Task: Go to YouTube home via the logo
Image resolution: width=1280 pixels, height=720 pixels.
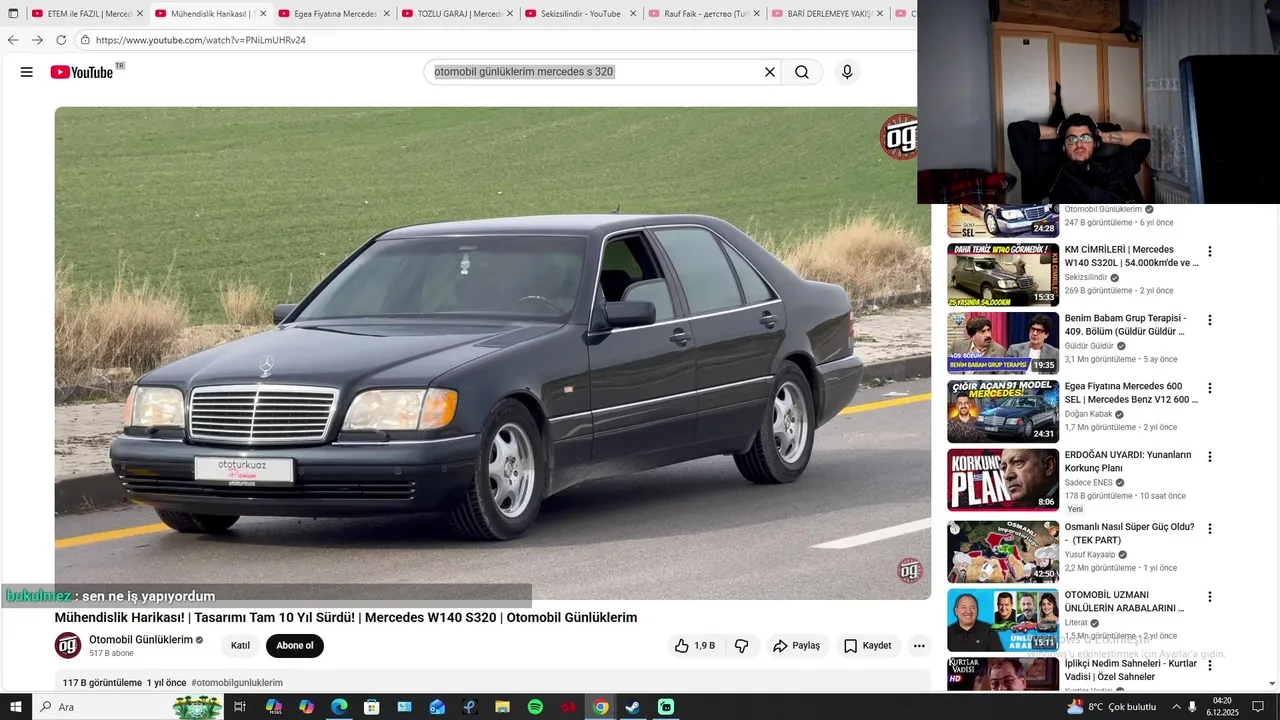Action: pos(82,72)
